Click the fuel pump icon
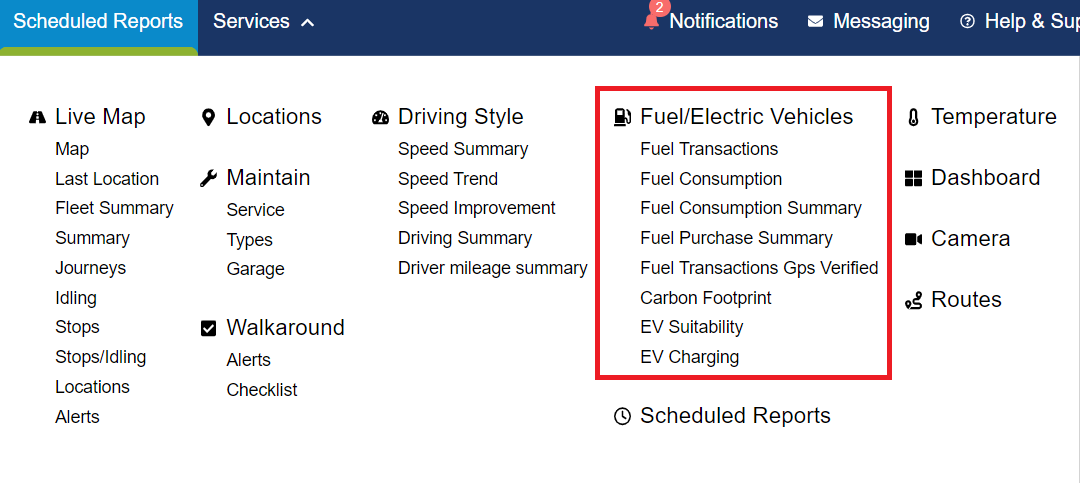This screenshot has width=1080, height=483. [x=622, y=117]
